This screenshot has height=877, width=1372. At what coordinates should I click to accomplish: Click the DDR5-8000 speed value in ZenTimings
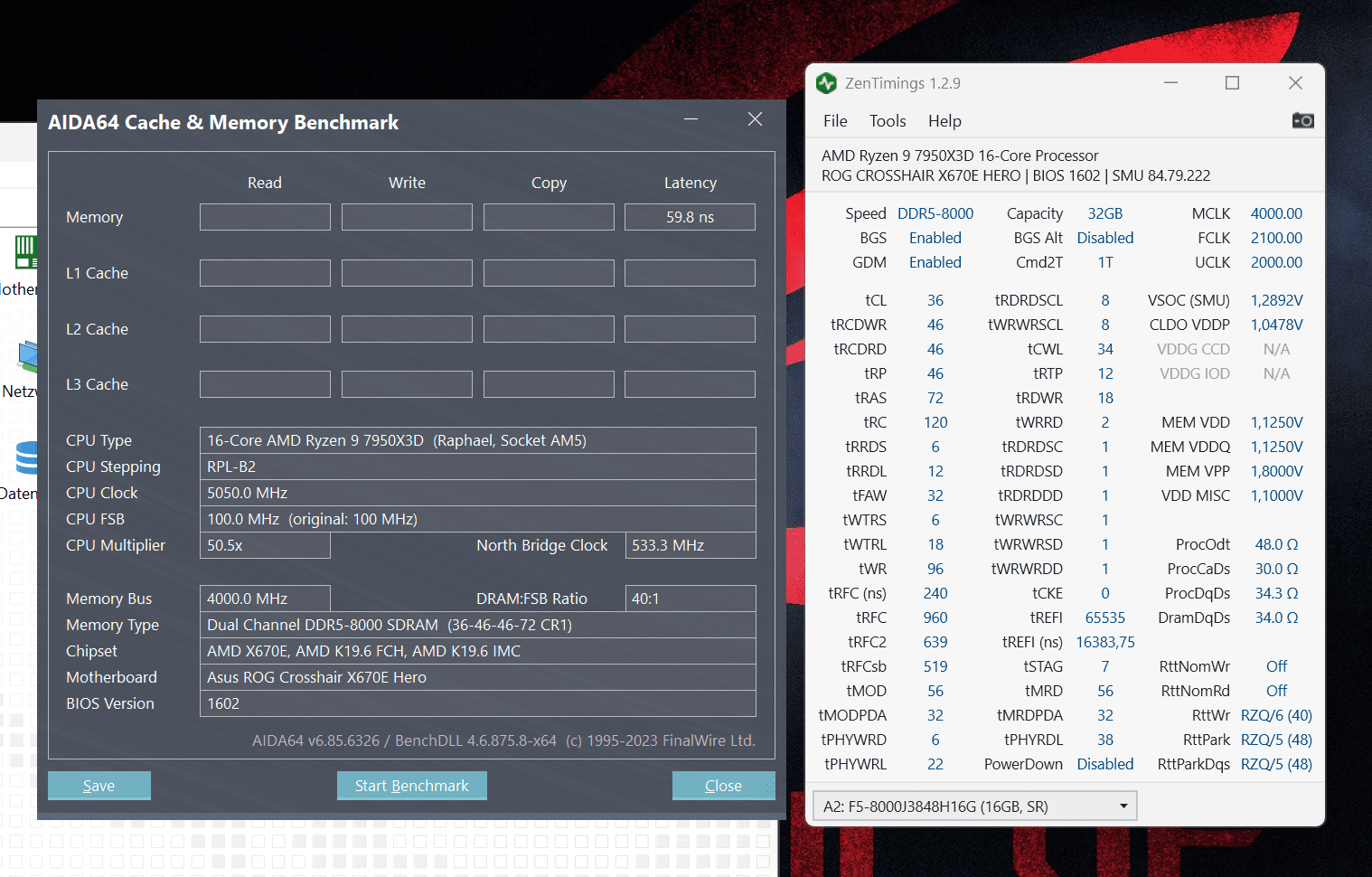pyautogui.click(x=935, y=213)
